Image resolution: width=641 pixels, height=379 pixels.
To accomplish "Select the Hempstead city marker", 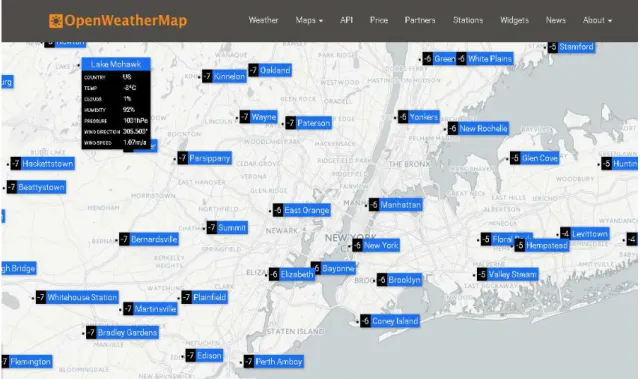I will pos(542,245).
